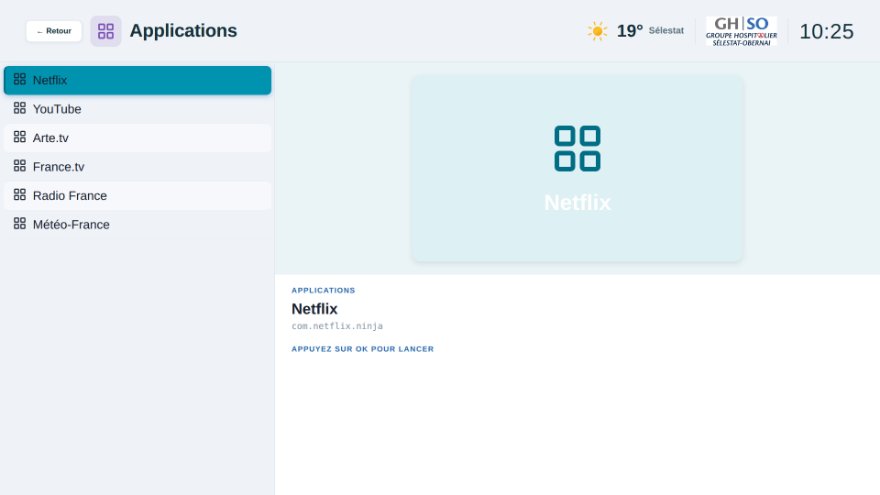The width and height of the screenshot is (880, 495).
Task: Click the 19° Sélestat temperature display
Action: click(x=650, y=31)
